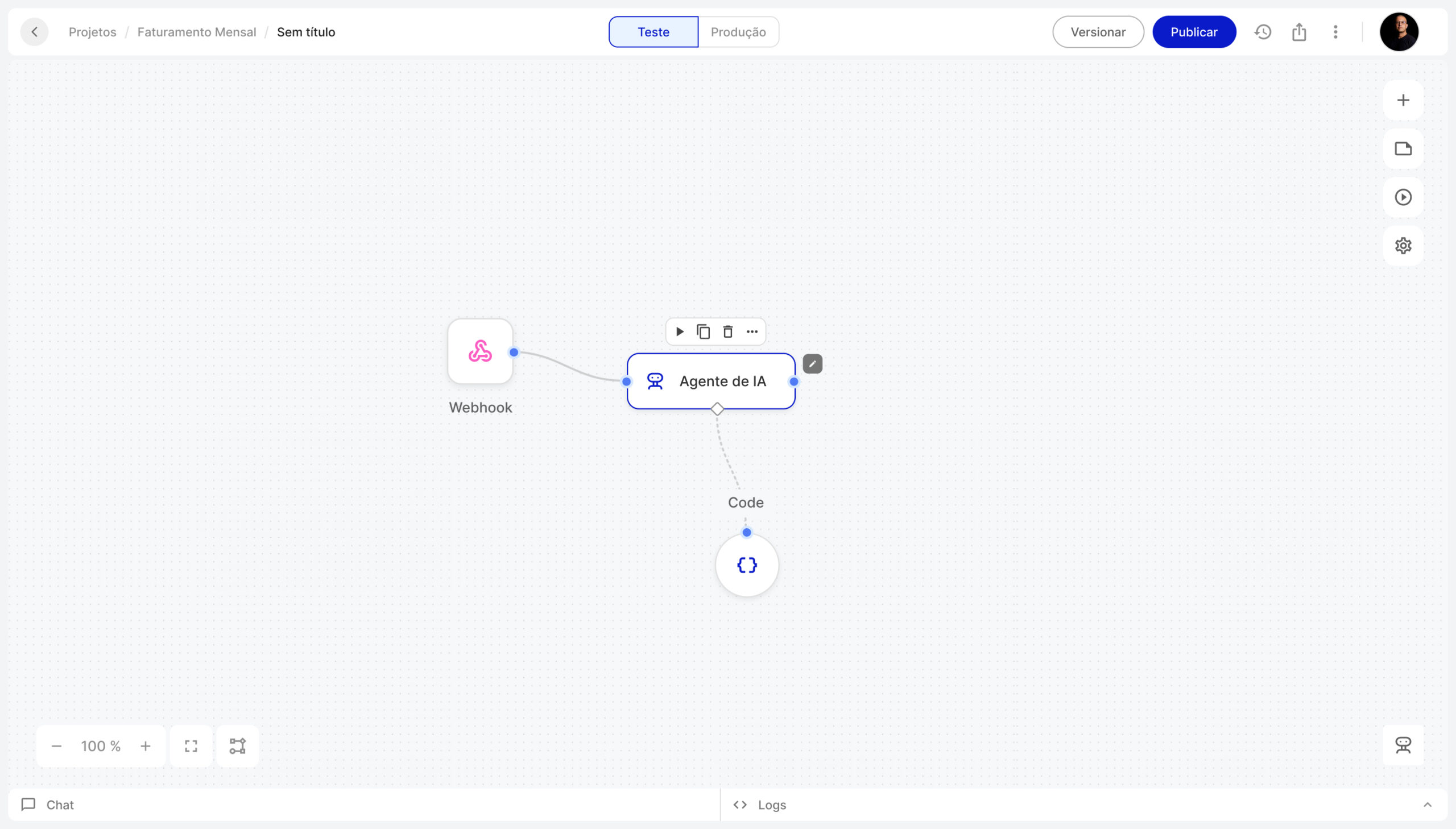Click the Publicar button
1456x829 pixels.
click(1193, 32)
